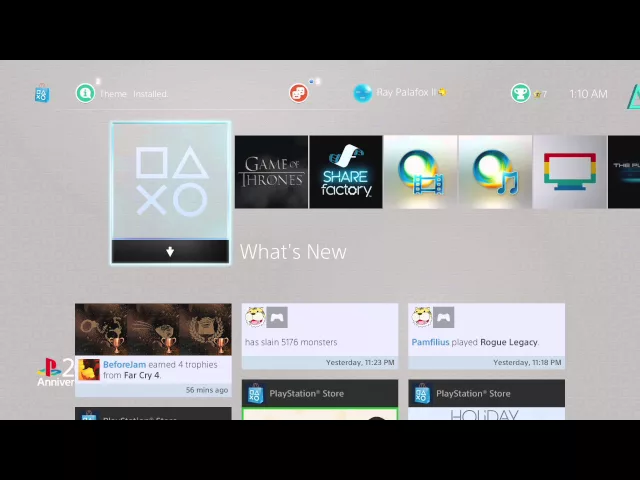
Task: Open the Trophies cup icon
Action: click(520, 93)
